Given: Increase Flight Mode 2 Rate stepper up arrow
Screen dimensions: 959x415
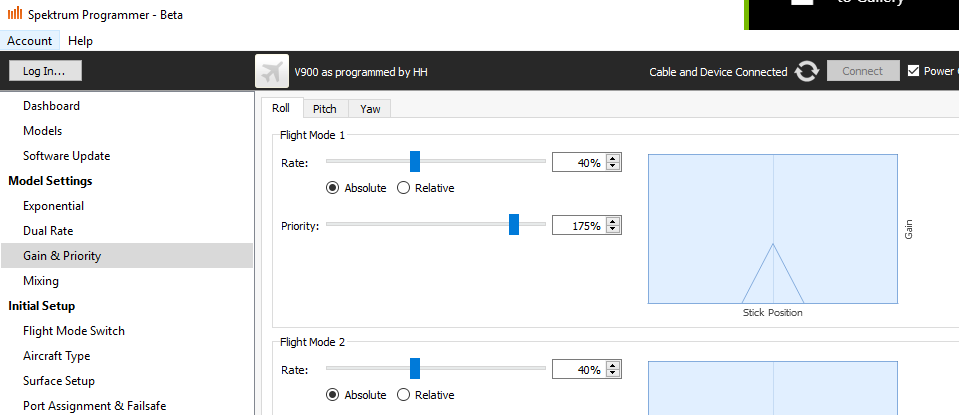Looking at the screenshot, I should (x=613, y=365).
